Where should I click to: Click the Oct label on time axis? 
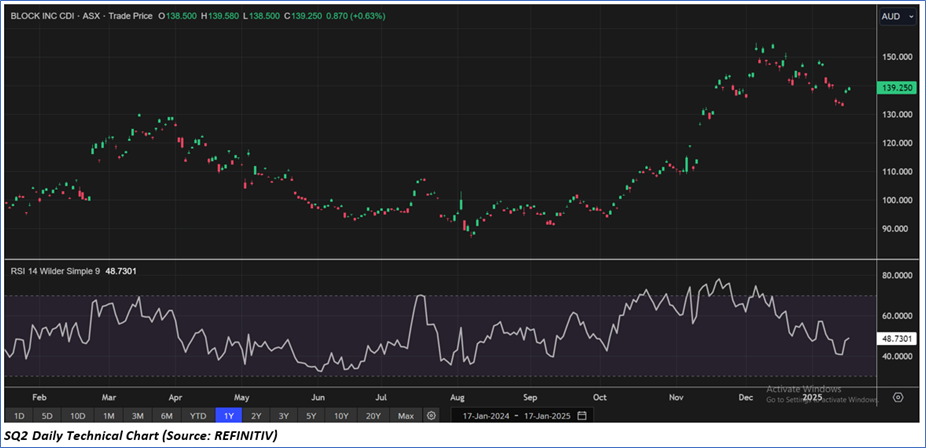click(x=600, y=397)
